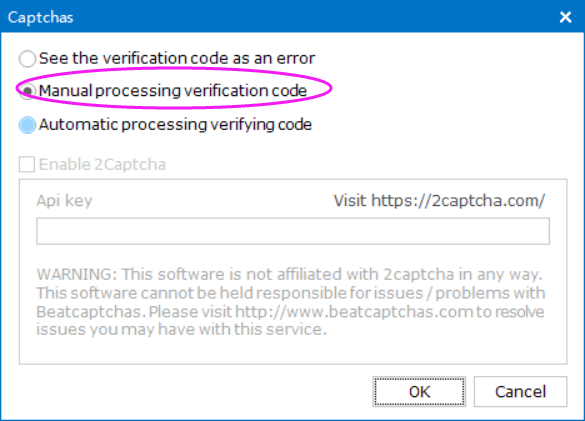Image resolution: width=585 pixels, height=421 pixels.
Task: Click the blank title bar area beside Captchas
Action: pos(313,17)
